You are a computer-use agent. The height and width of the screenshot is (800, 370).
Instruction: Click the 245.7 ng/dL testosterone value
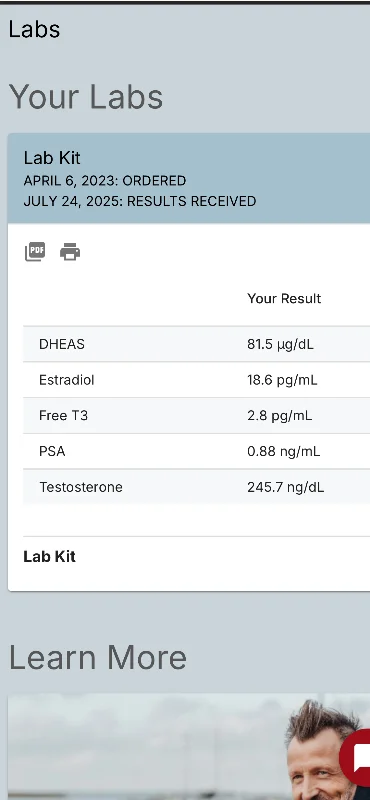[x=285, y=487]
